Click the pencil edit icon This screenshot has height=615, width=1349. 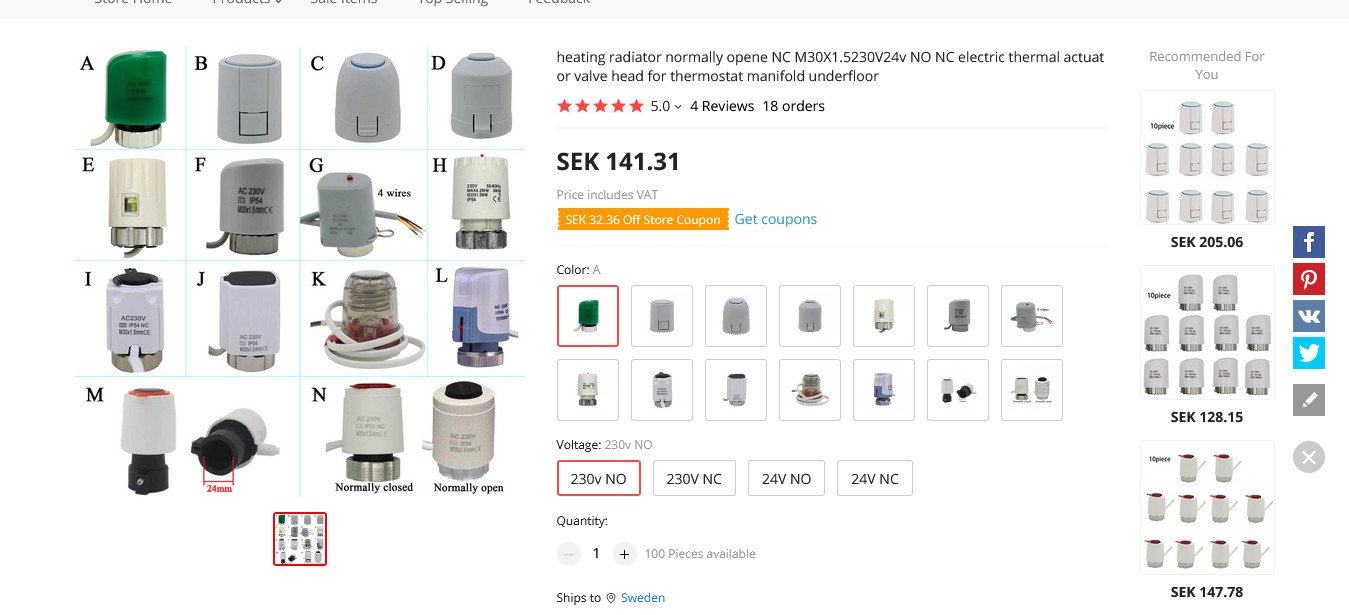[x=1308, y=400]
